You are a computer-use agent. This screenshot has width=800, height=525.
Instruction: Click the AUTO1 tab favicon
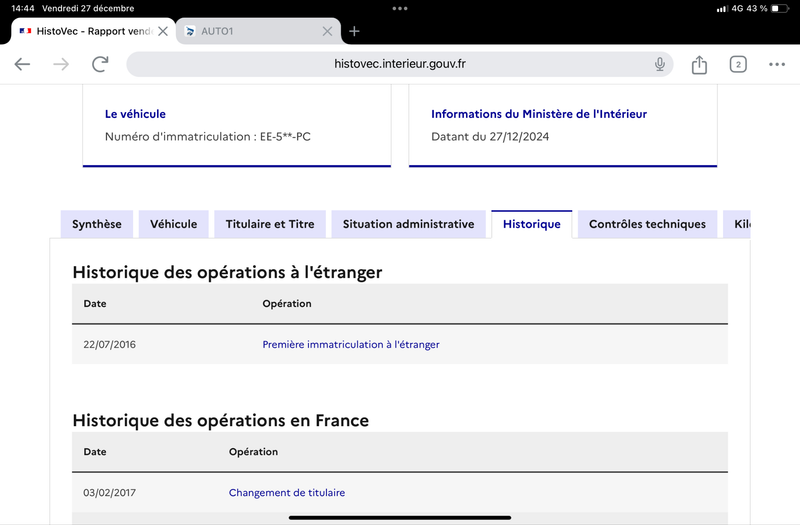pyautogui.click(x=190, y=31)
